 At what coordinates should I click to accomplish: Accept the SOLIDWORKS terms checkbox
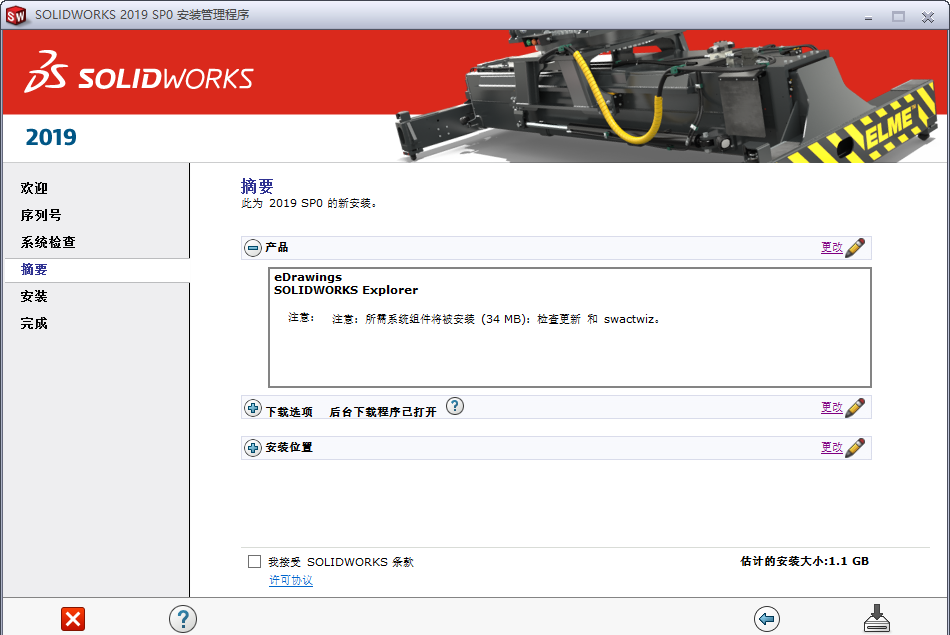tap(254, 562)
